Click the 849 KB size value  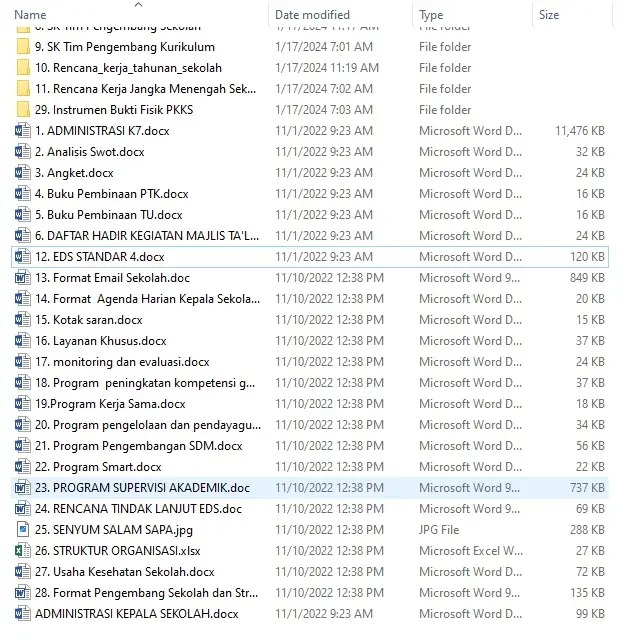point(587,278)
